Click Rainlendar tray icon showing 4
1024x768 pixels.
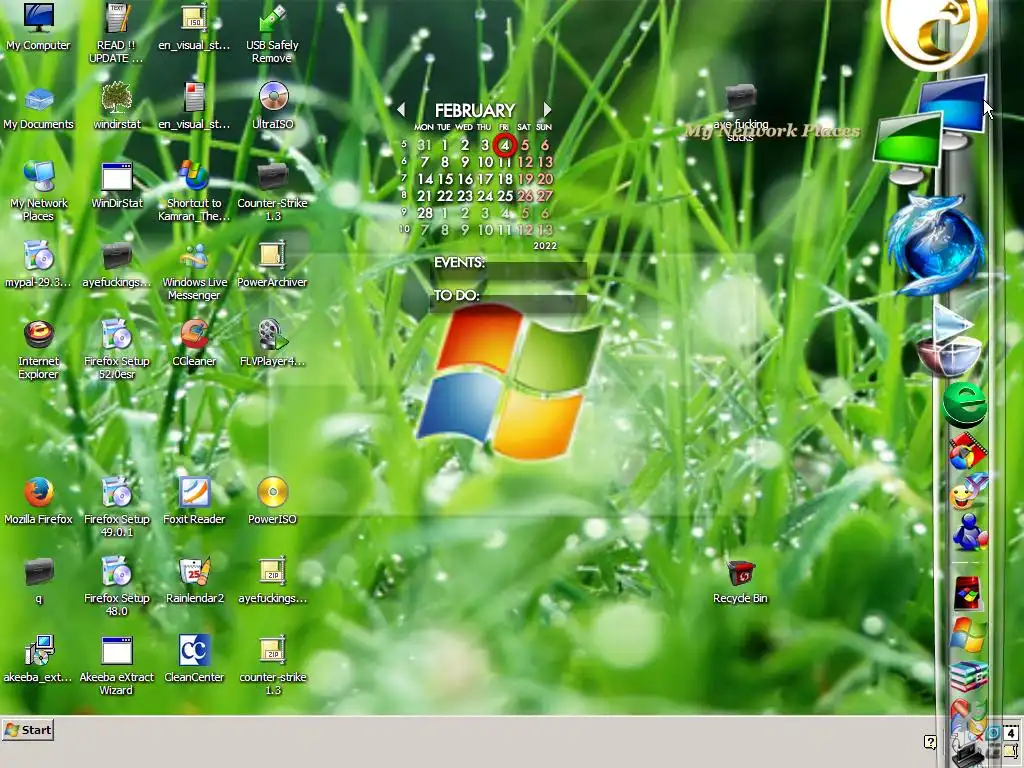point(1010,733)
